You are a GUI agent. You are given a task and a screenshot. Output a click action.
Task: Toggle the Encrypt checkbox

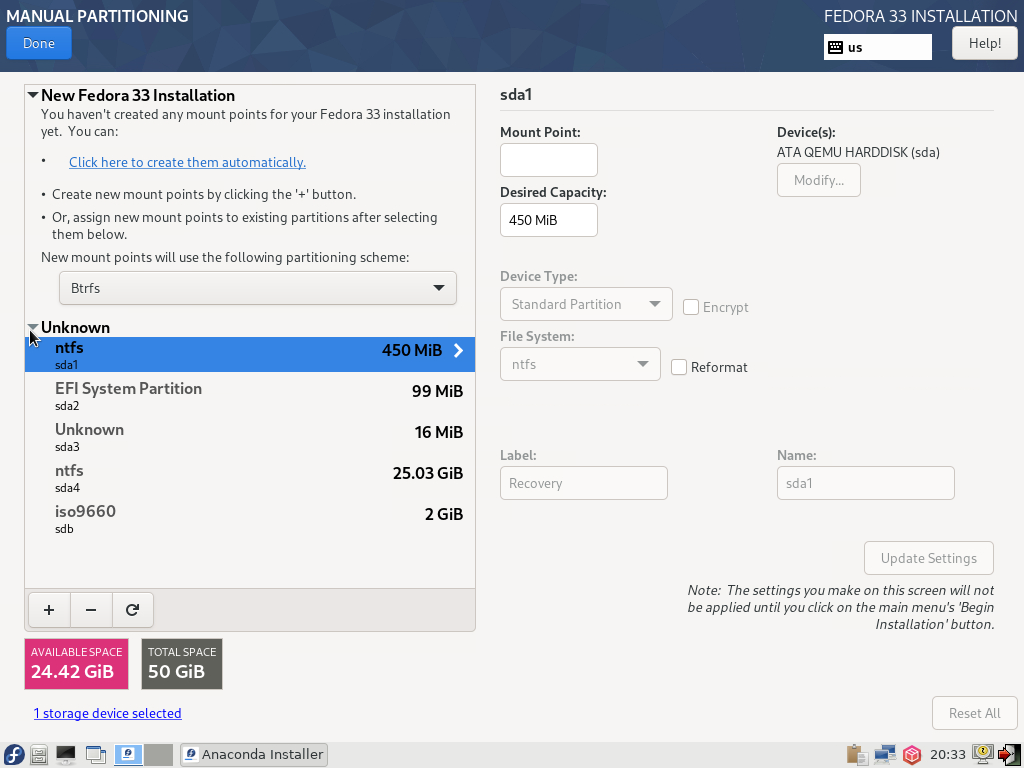point(691,307)
